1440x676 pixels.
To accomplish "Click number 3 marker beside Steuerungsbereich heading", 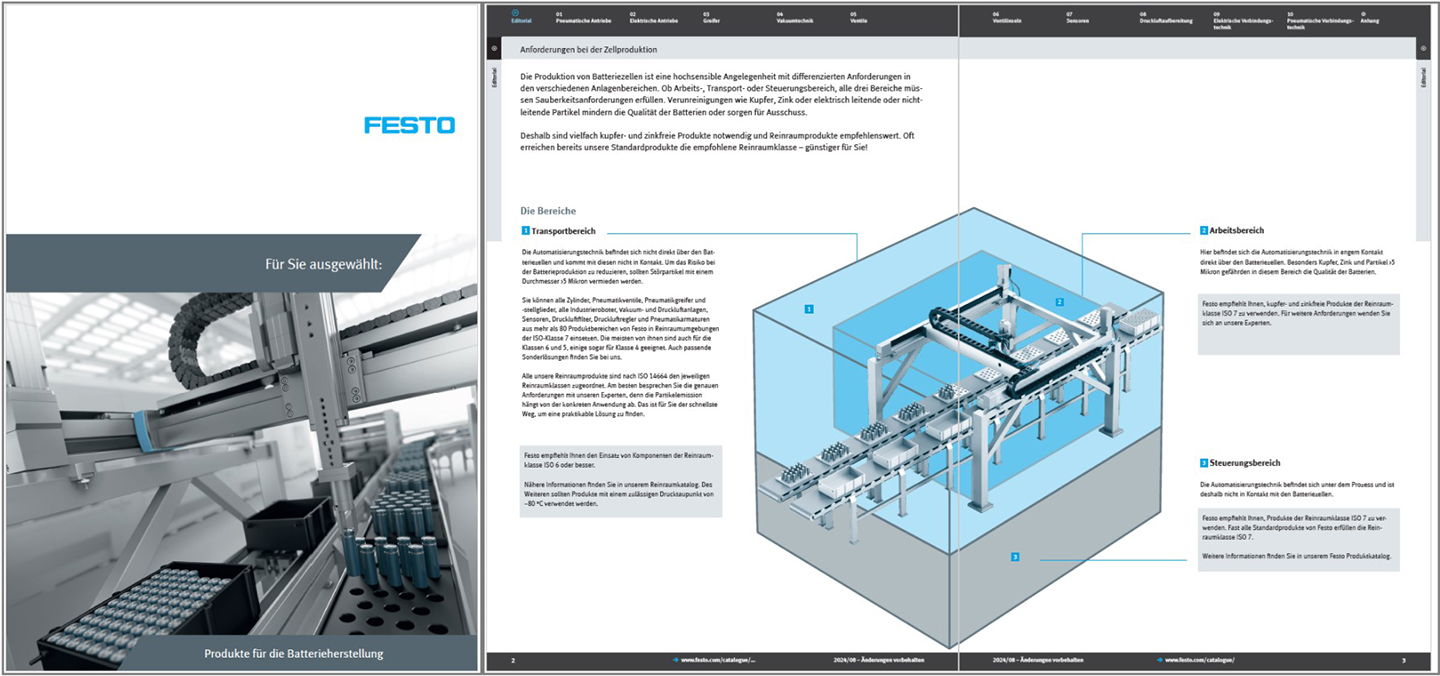I will (x=1203, y=463).
